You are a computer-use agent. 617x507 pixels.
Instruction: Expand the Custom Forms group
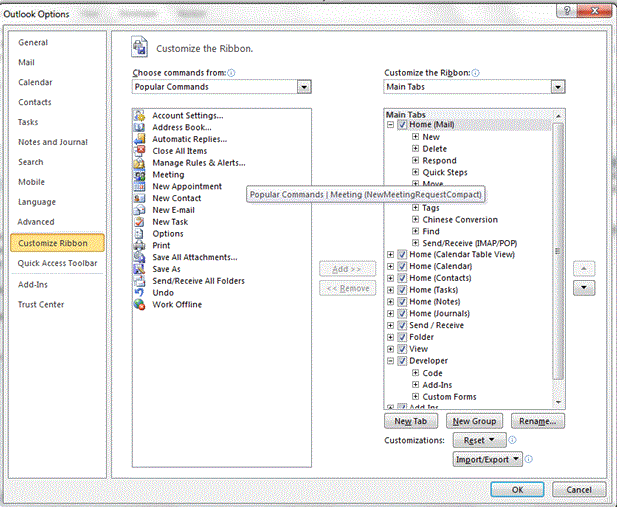coord(415,396)
